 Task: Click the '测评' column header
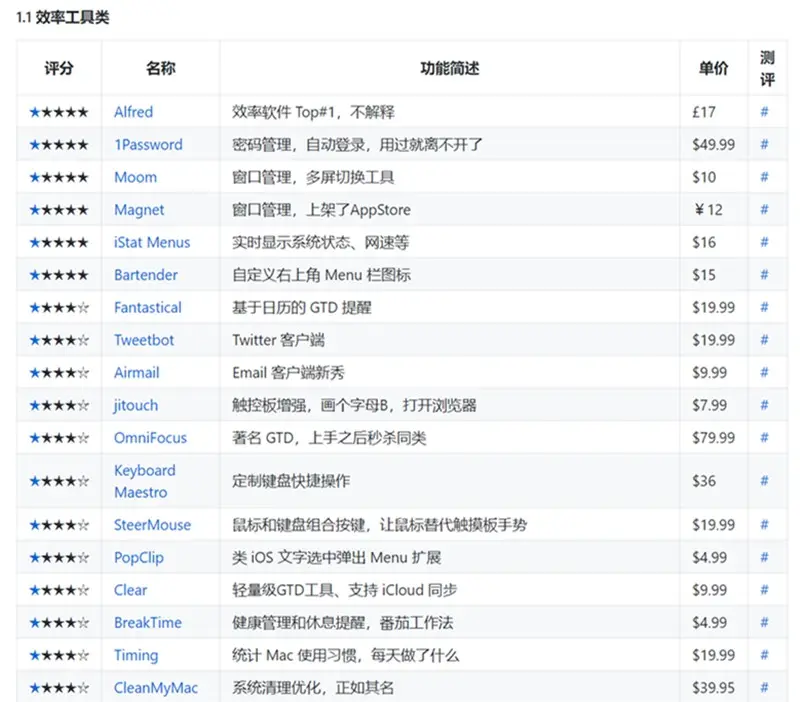pos(767,68)
